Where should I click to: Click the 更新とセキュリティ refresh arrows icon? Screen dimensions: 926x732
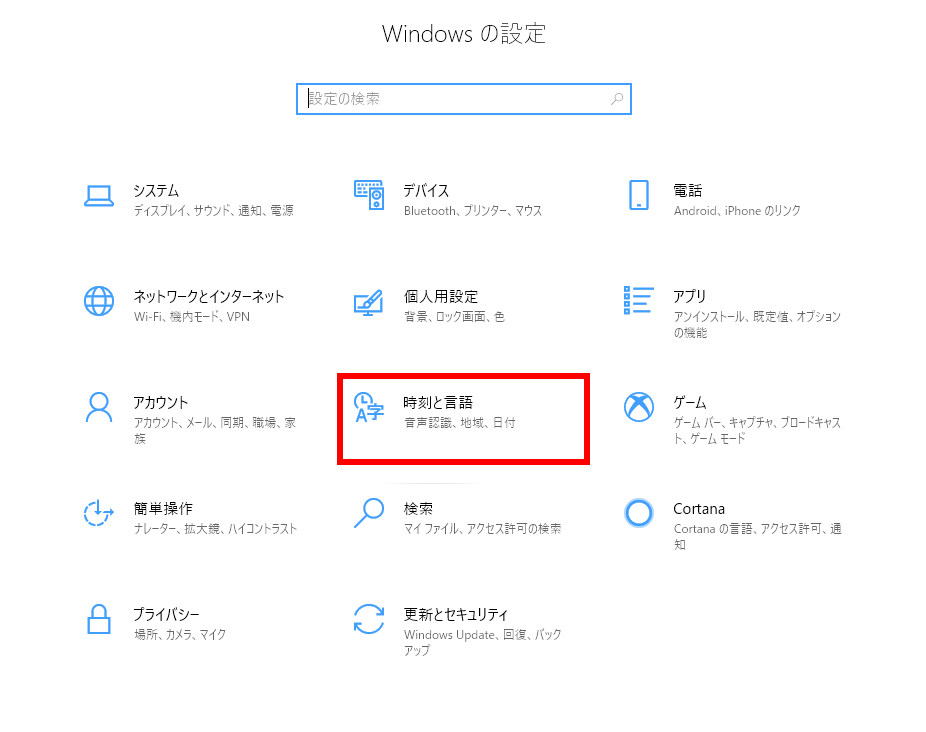coord(369,619)
